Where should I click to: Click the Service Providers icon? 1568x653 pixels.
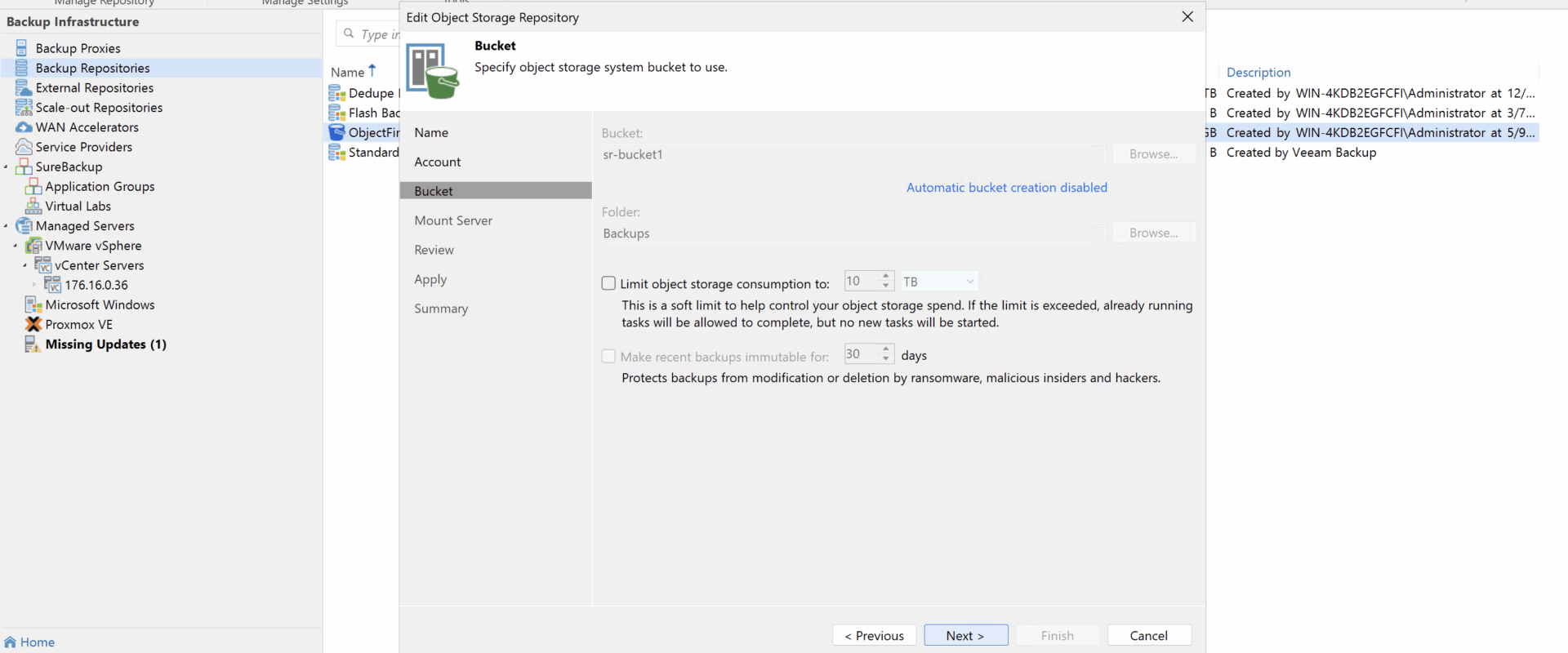(x=24, y=147)
